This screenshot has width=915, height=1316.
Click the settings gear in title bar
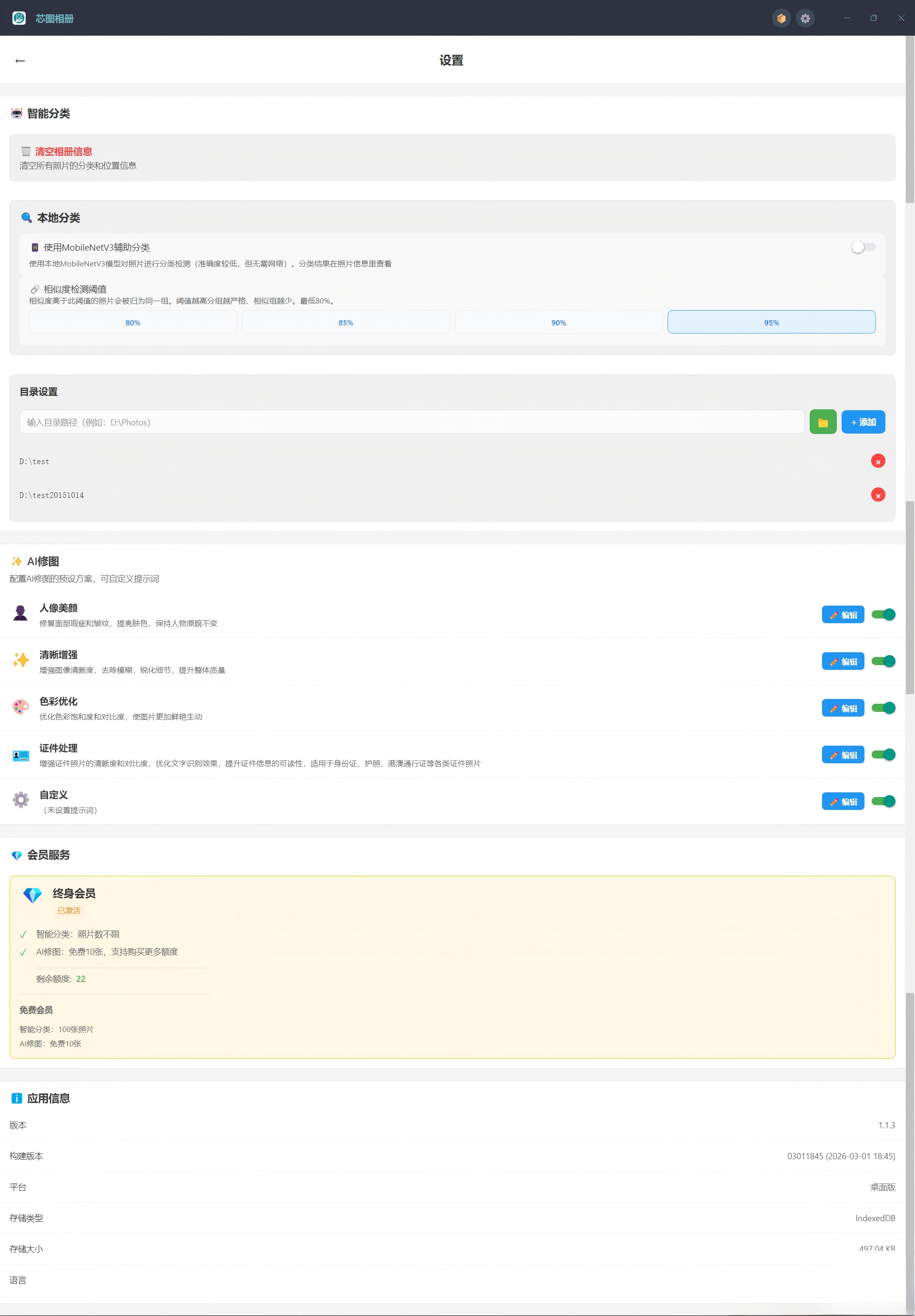coord(805,18)
